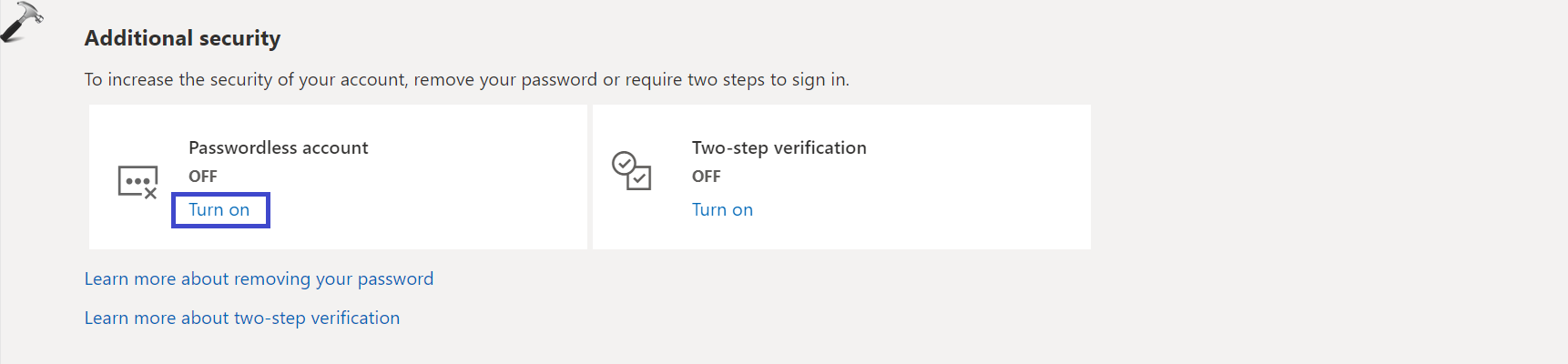Click the three dots in the passwordless icon

click(137, 181)
